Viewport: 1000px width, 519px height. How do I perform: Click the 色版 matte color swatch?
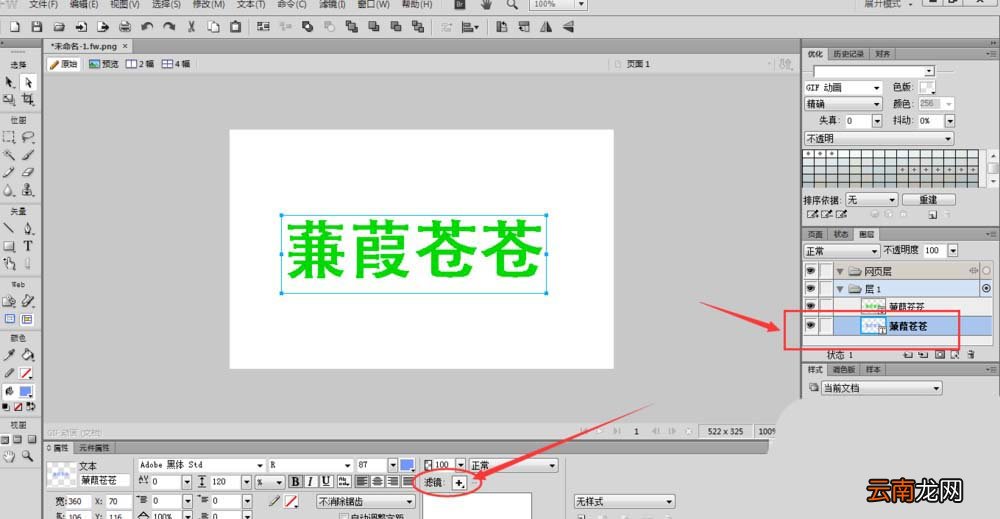pyautogui.click(x=927, y=87)
